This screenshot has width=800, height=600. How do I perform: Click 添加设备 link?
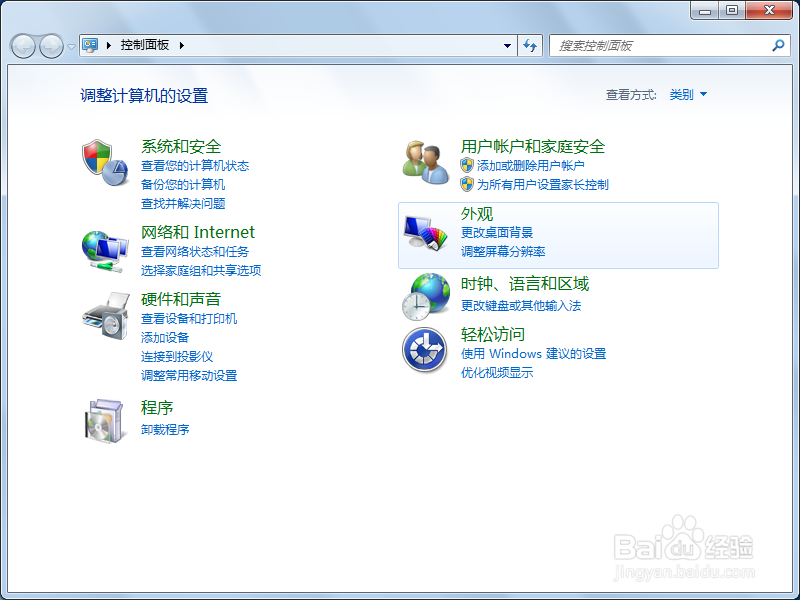165,338
